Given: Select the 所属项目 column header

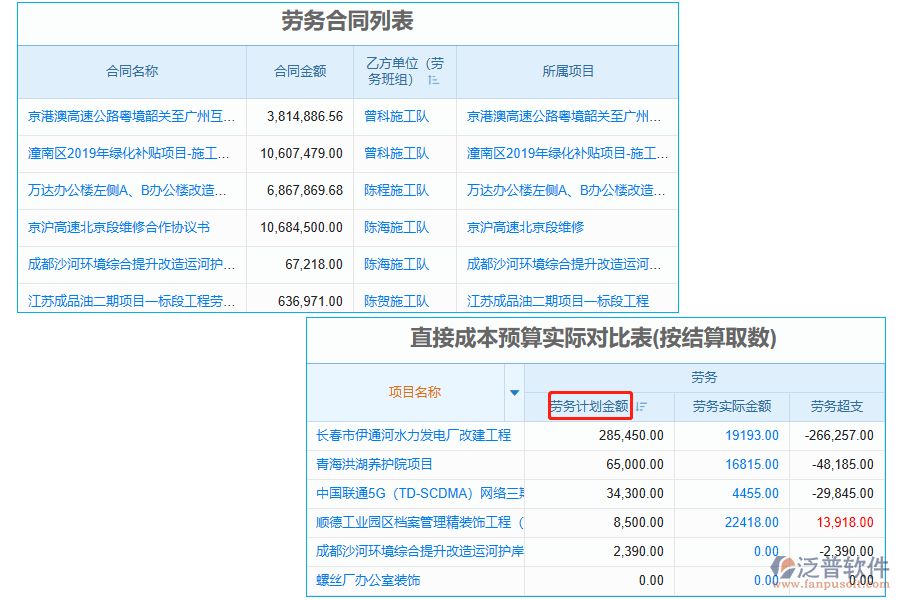Looking at the screenshot, I should 568,71.
